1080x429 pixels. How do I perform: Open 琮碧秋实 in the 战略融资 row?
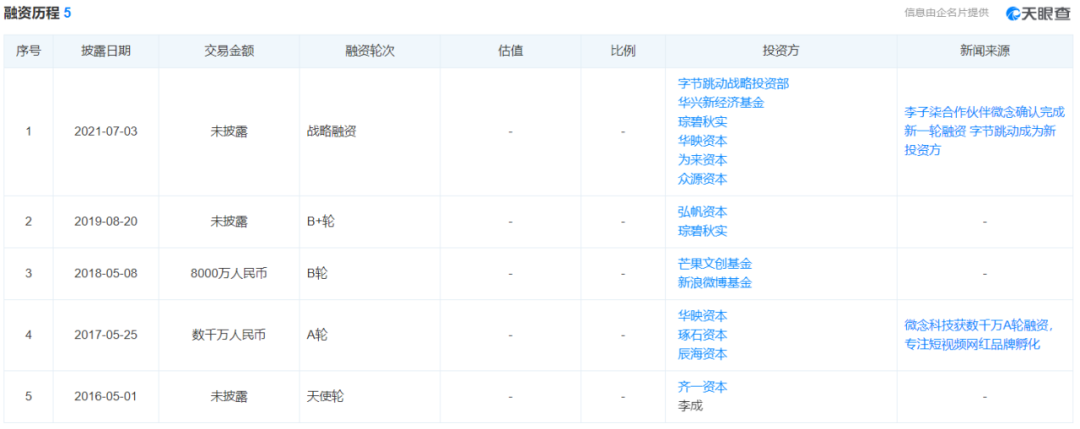(703, 122)
